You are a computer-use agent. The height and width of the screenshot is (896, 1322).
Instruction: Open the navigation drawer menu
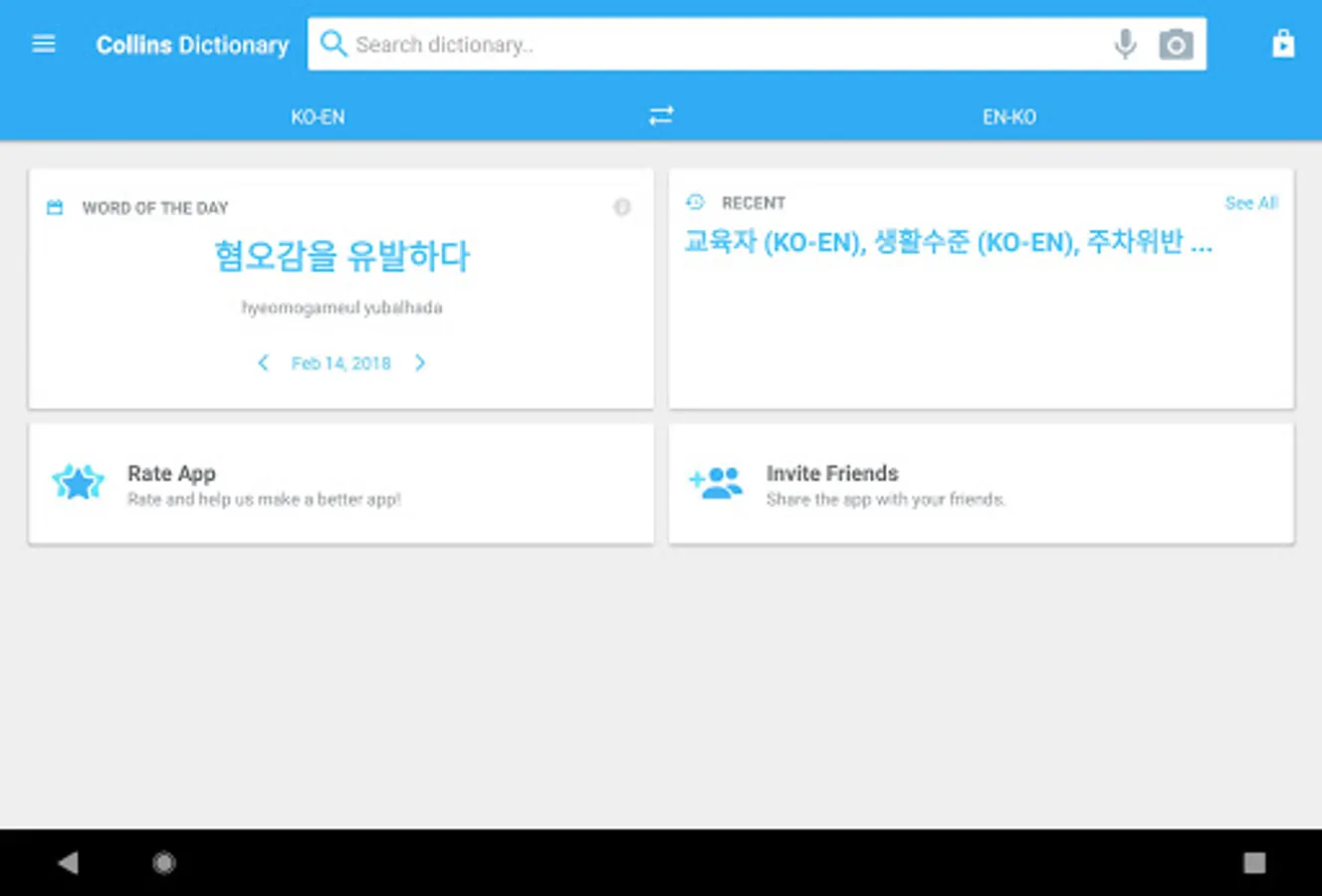point(43,43)
